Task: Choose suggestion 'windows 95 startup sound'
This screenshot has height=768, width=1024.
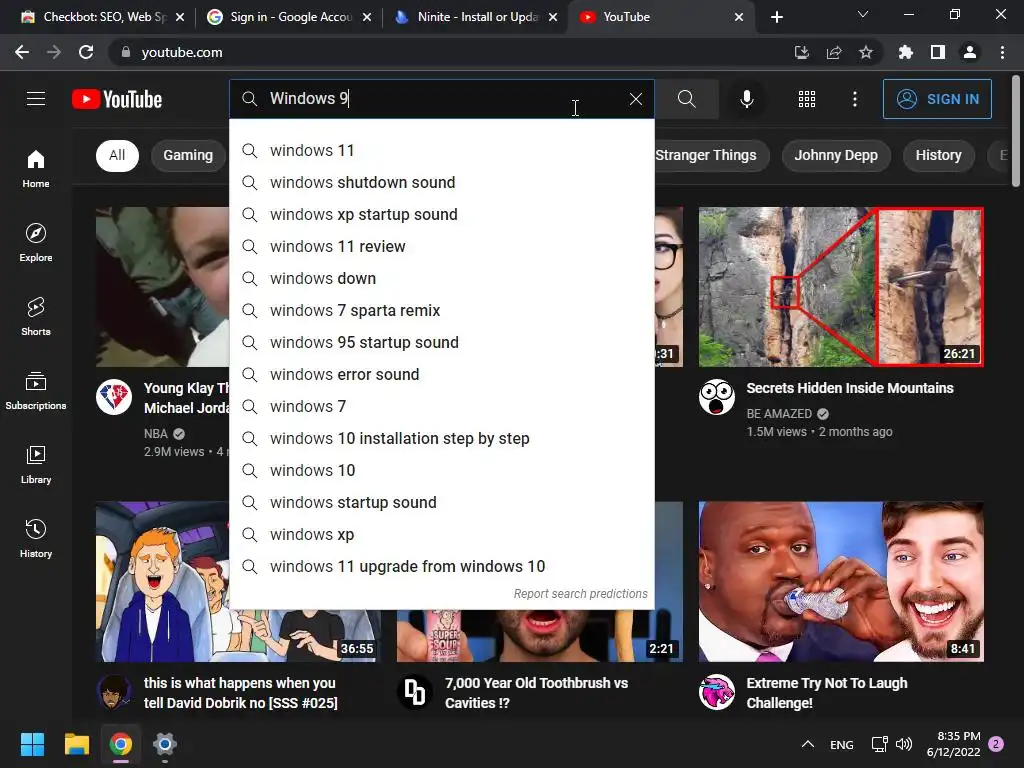Action: click(x=441, y=342)
